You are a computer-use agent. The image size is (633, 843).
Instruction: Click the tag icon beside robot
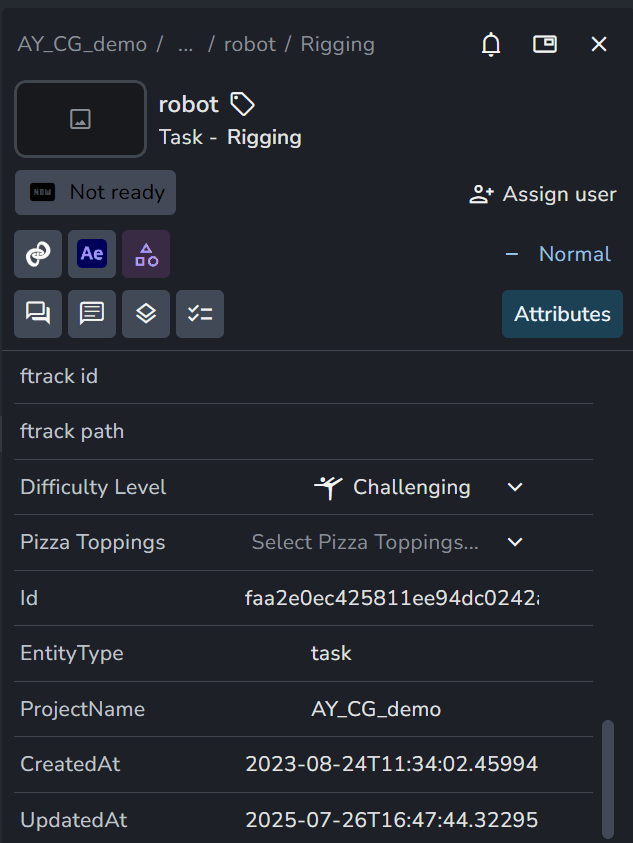[242, 104]
